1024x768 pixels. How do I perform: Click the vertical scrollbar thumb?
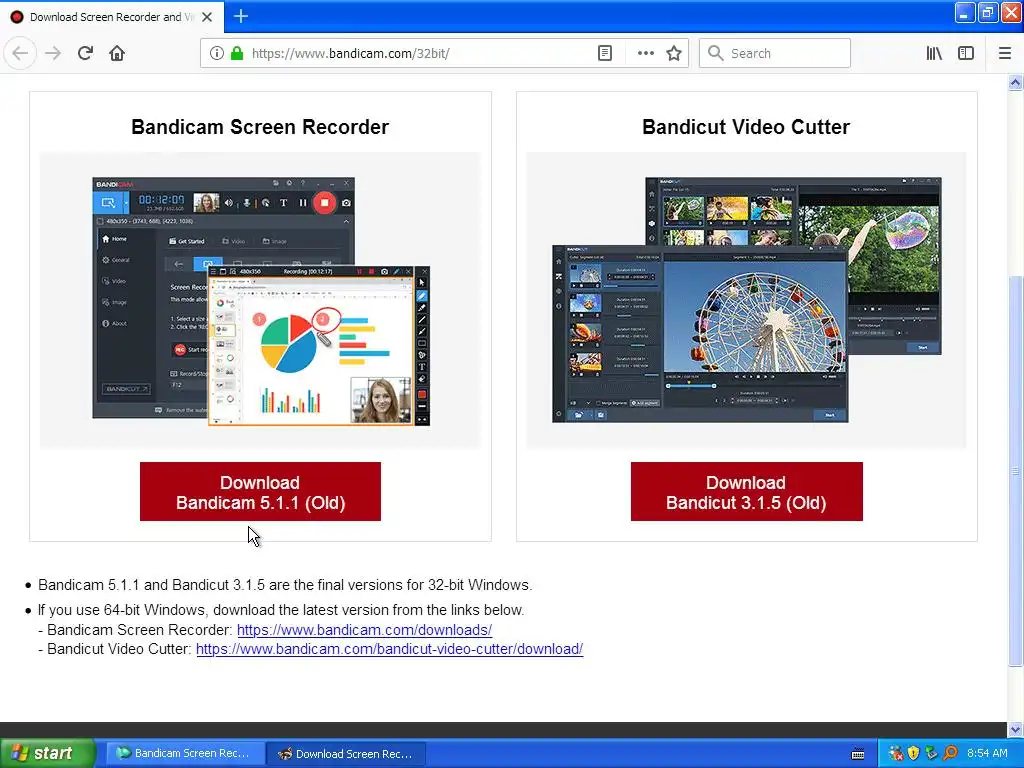coord(1015,470)
